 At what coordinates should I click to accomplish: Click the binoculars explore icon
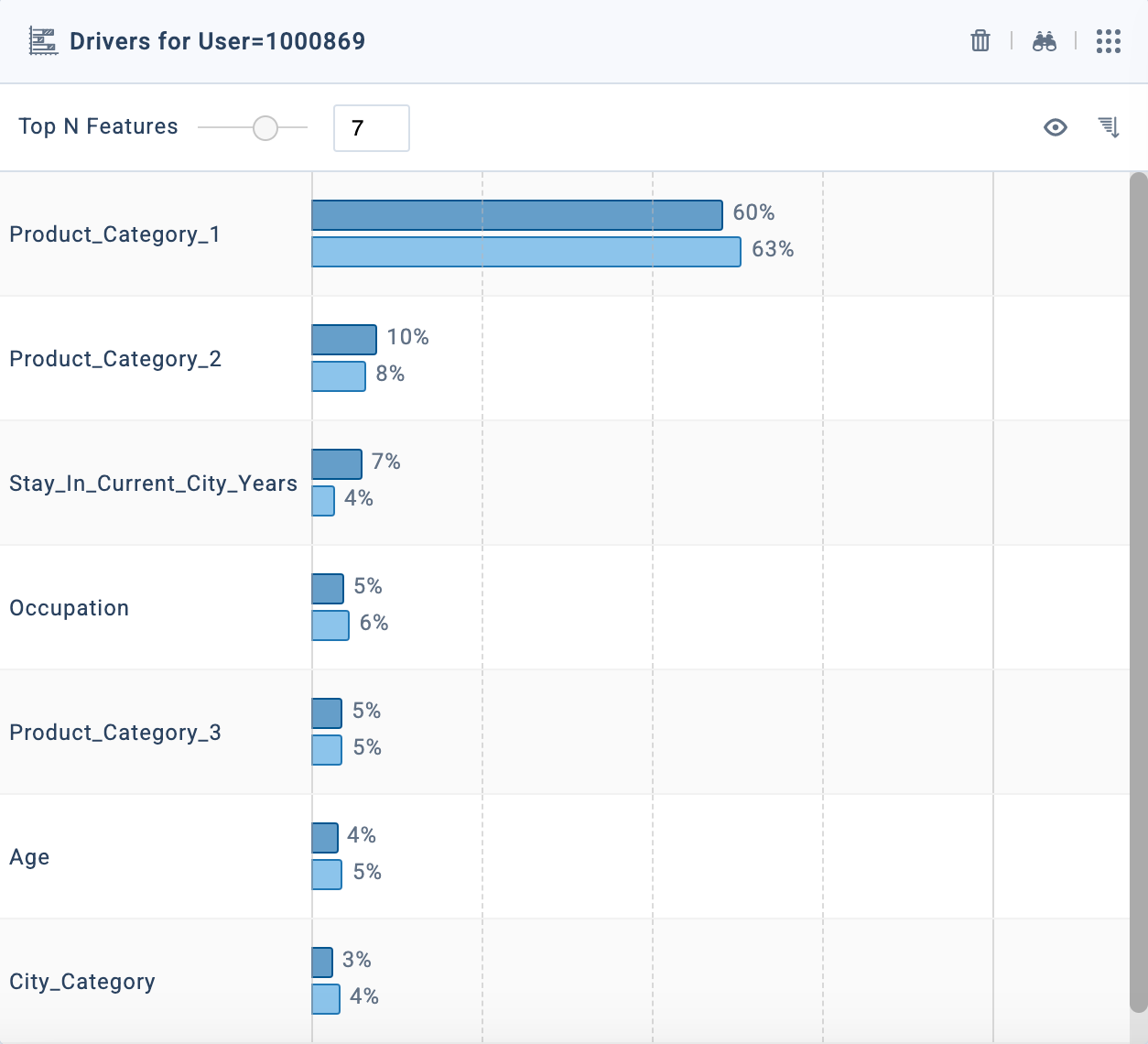[x=1045, y=41]
